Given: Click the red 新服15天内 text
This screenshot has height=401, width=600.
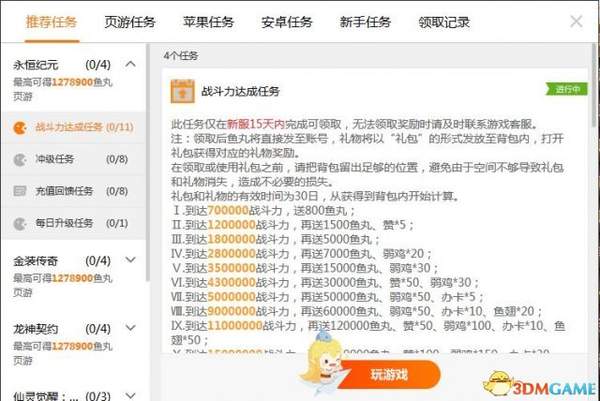Looking at the screenshot, I should tap(256, 124).
